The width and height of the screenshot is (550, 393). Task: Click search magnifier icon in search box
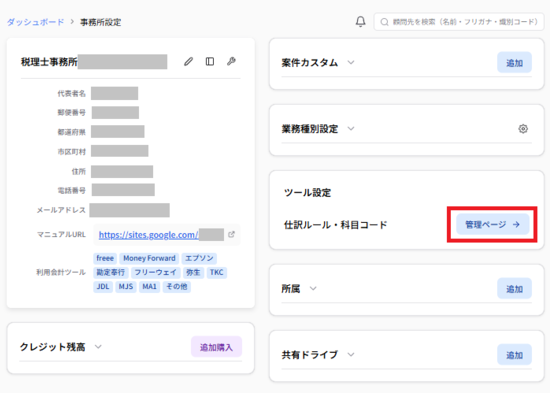384,22
